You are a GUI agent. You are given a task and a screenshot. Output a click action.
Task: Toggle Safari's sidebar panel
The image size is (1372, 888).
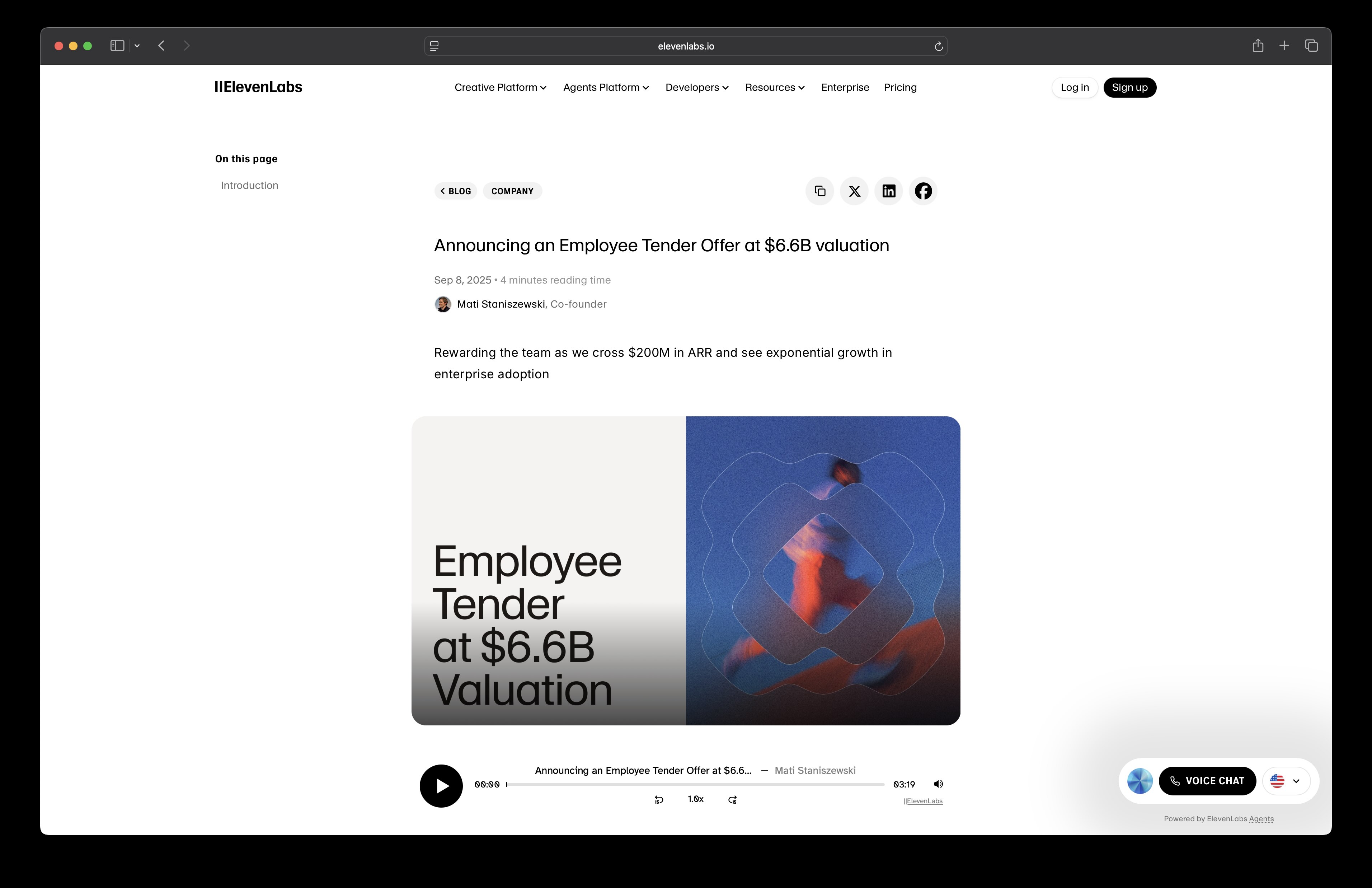(x=117, y=46)
